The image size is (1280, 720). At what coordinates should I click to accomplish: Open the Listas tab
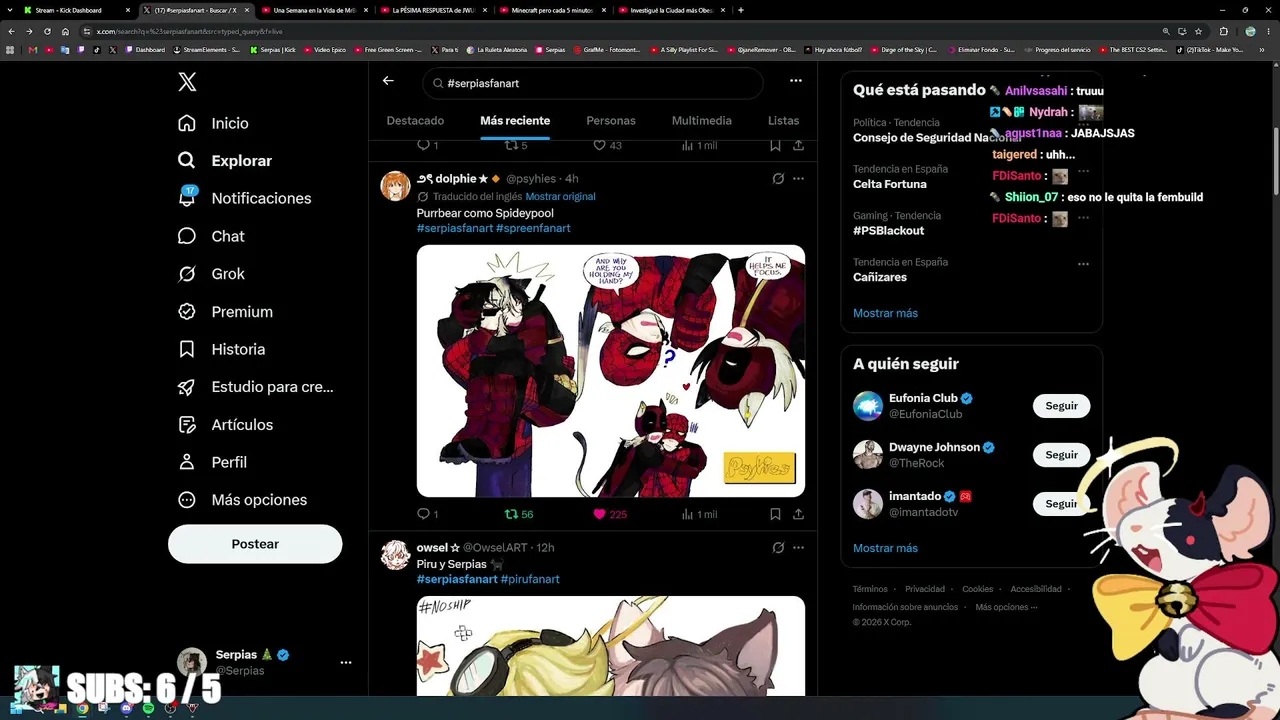783,121
